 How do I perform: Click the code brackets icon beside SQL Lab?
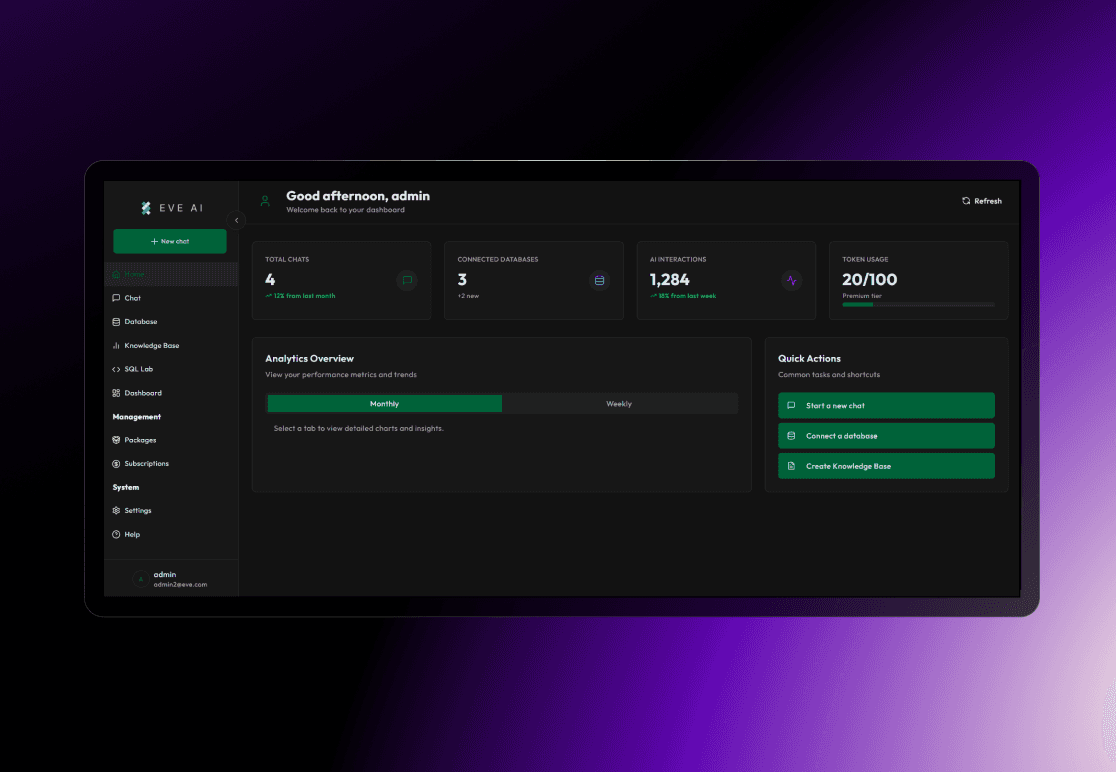coord(116,369)
